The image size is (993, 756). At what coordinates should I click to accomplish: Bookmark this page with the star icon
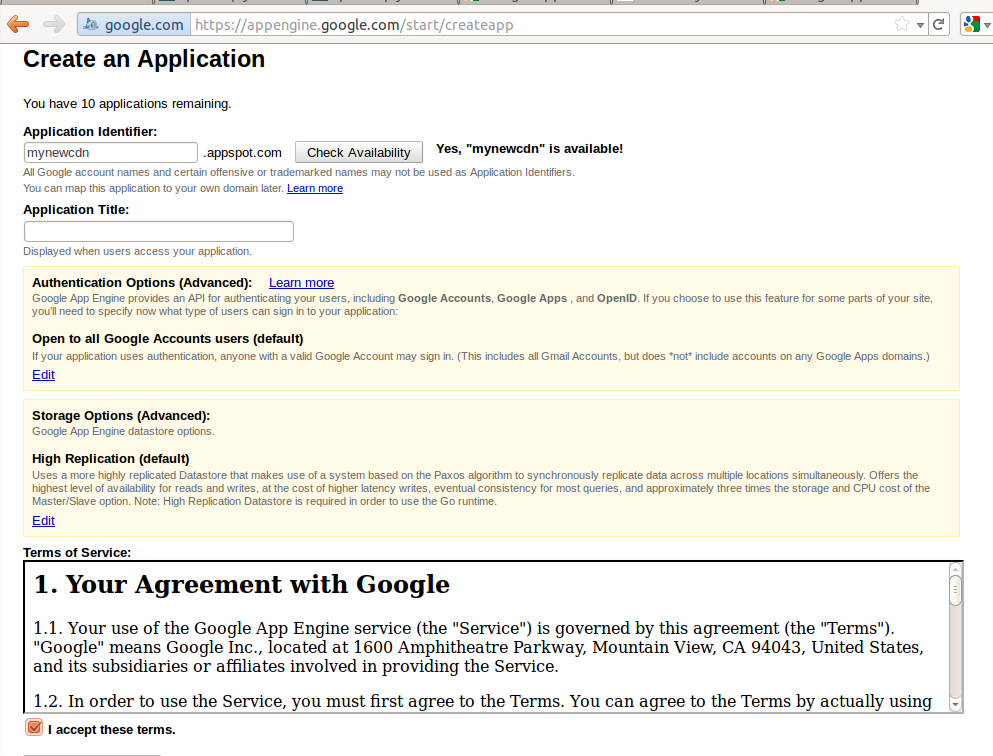click(902, 25)
